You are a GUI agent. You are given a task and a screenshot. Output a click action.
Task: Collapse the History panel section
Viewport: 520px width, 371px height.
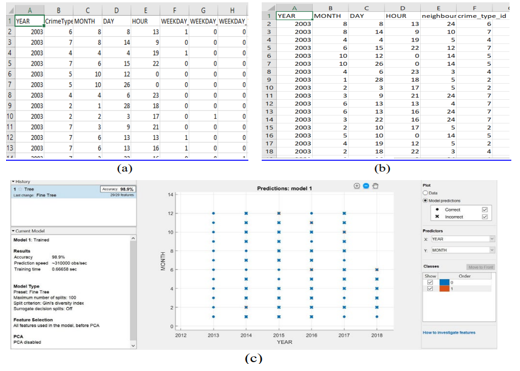[x=13, y=182]
